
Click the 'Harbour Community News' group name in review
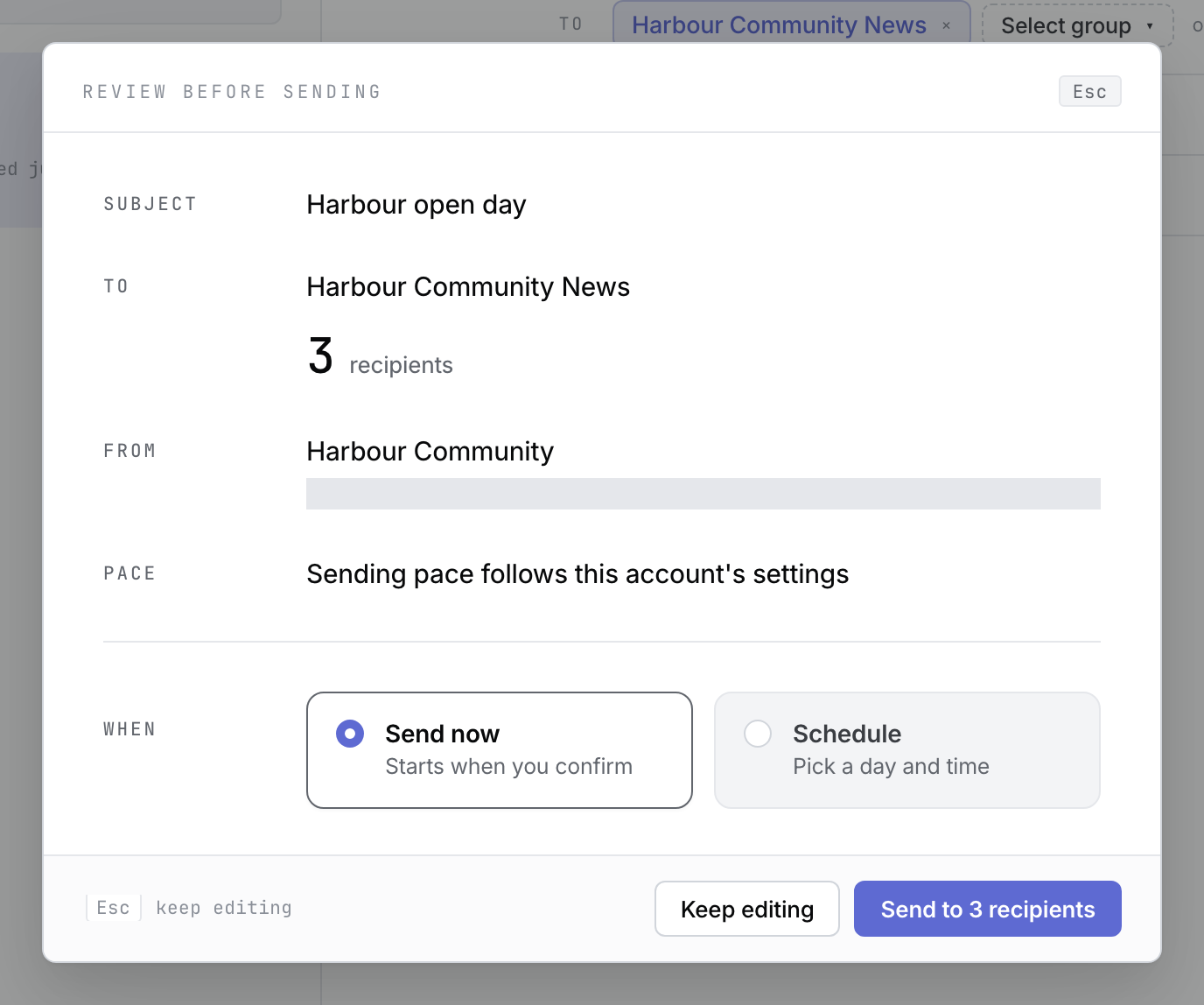tap(468, 287)
